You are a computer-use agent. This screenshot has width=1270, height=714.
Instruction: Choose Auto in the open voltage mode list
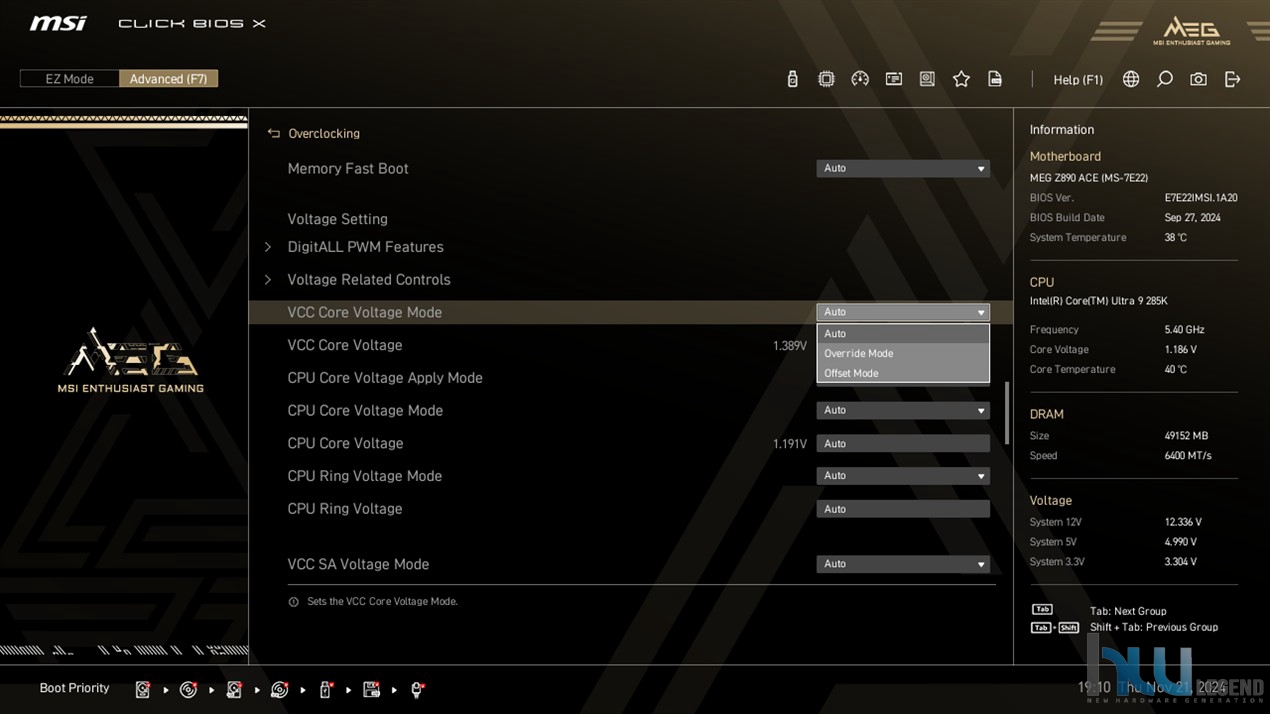(903, 334)
